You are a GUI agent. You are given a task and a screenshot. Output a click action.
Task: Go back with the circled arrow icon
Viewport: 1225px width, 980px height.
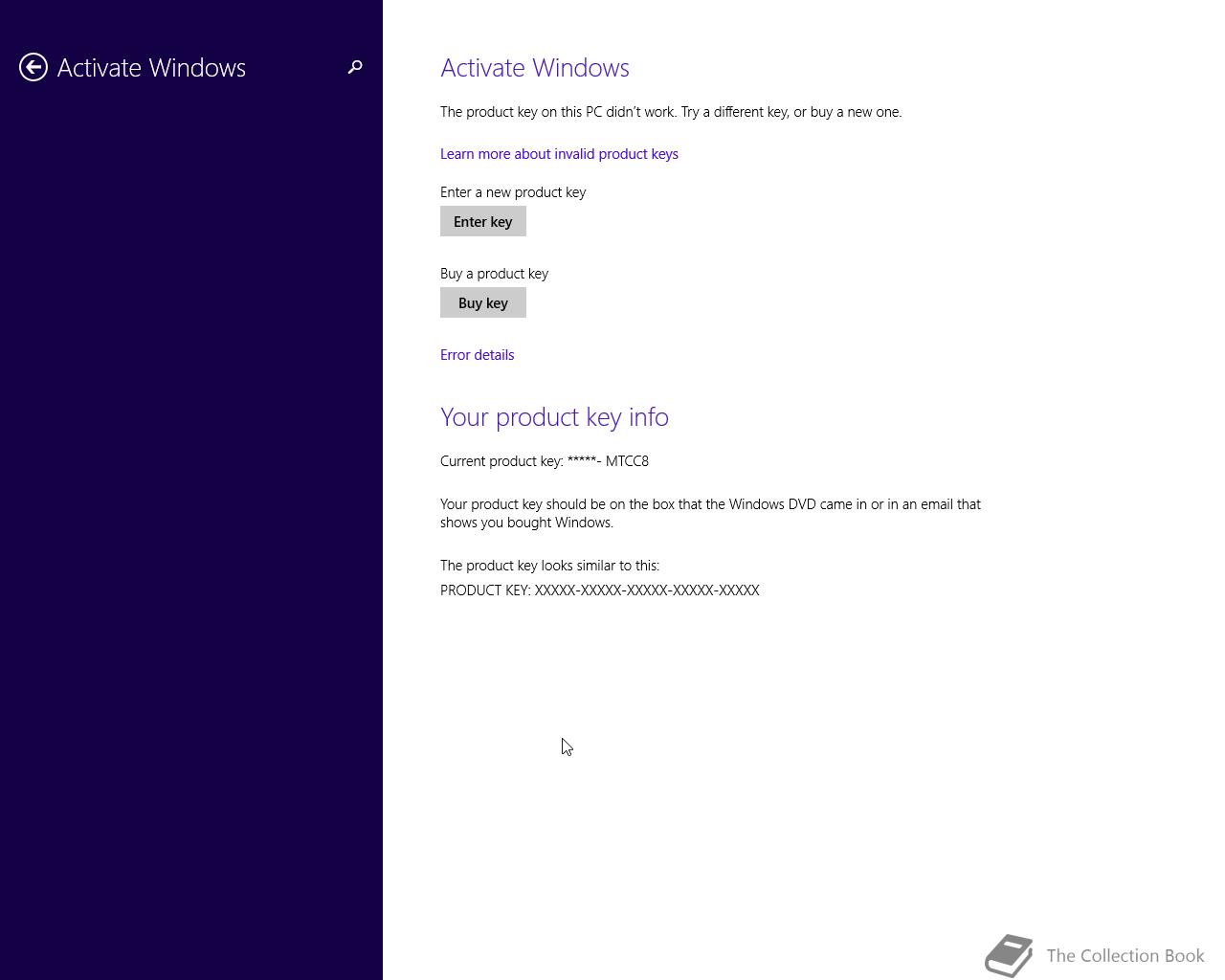[33, 67]
